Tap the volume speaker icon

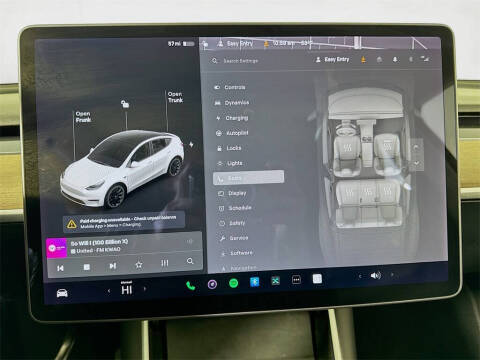click(376, 276)
